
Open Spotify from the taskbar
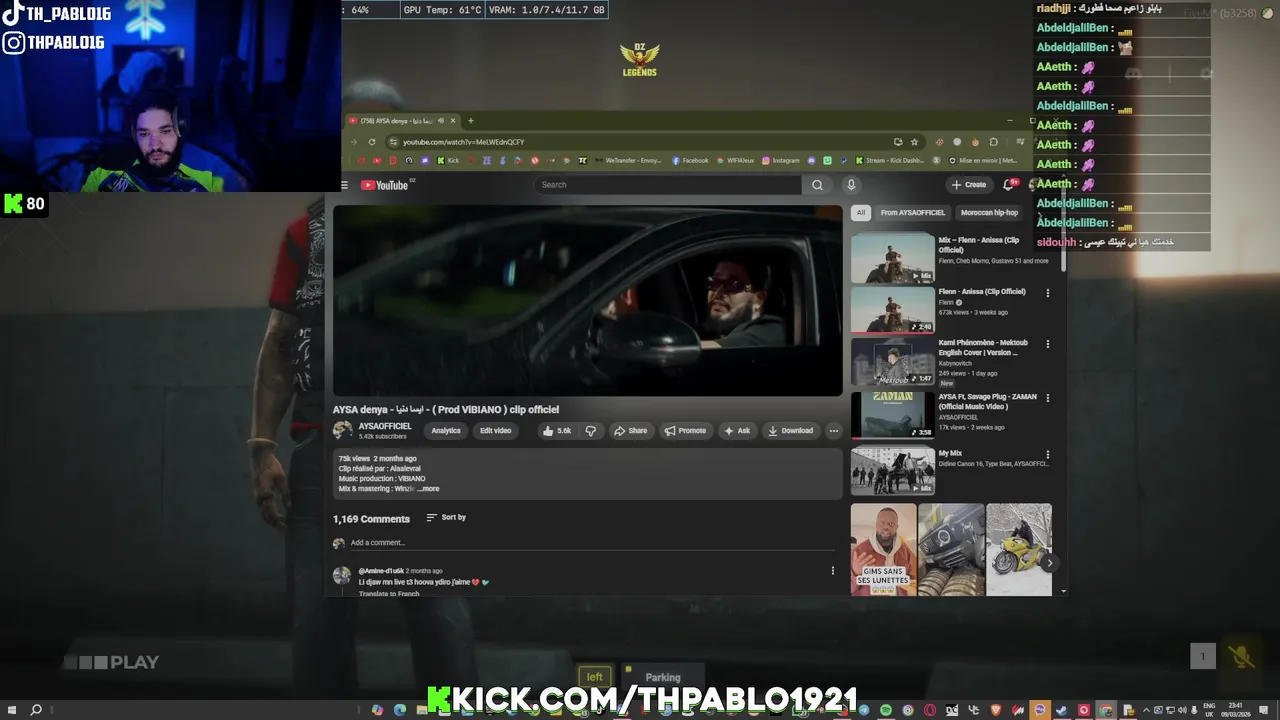point(886,710)
